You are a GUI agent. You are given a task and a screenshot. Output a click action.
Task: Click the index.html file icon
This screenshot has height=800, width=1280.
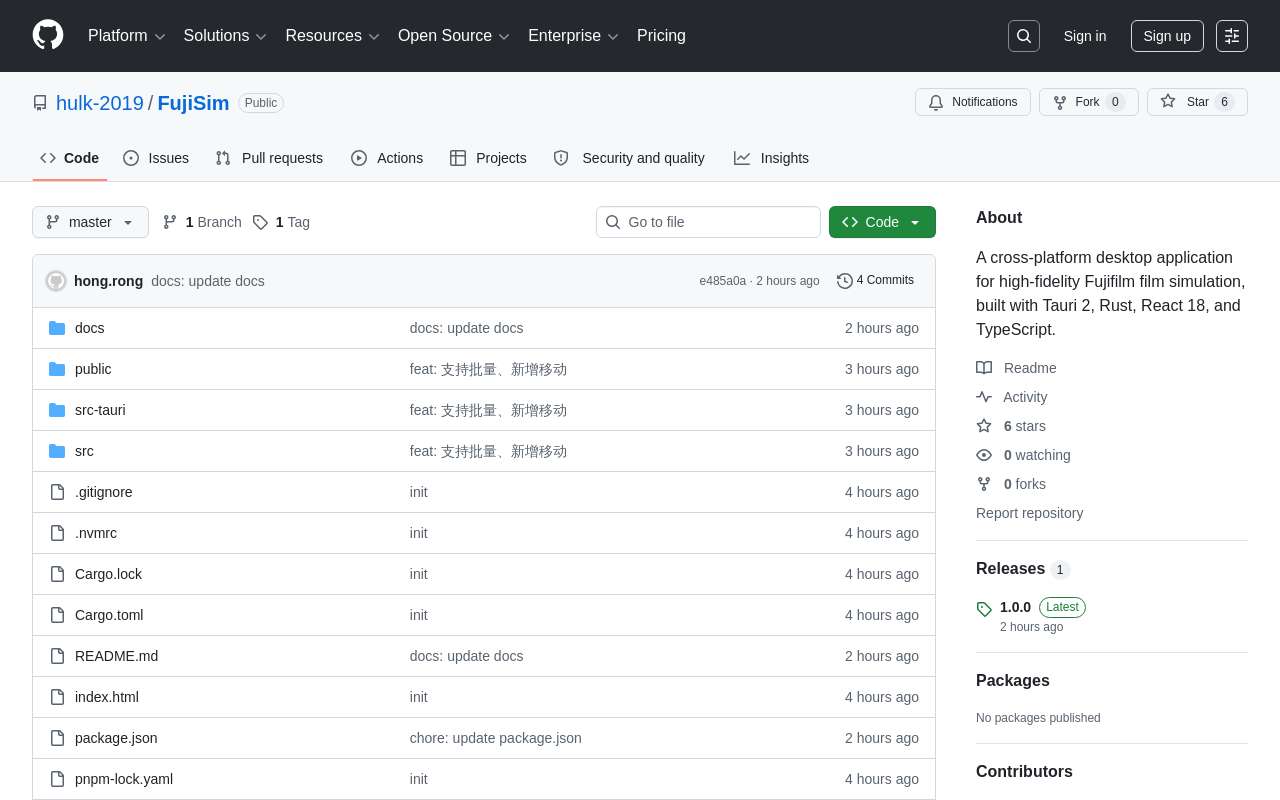pyautogui.click(x=57, y=697)
